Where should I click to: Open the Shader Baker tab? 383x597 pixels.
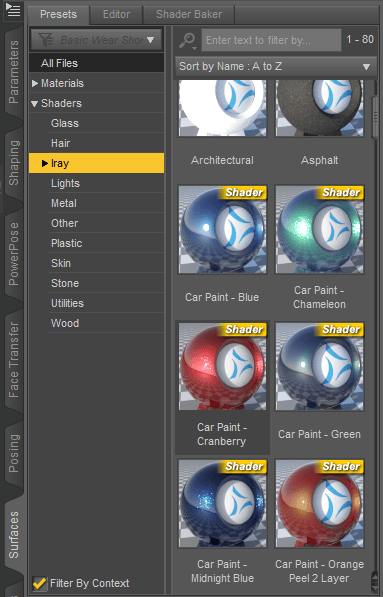(189, 14)
